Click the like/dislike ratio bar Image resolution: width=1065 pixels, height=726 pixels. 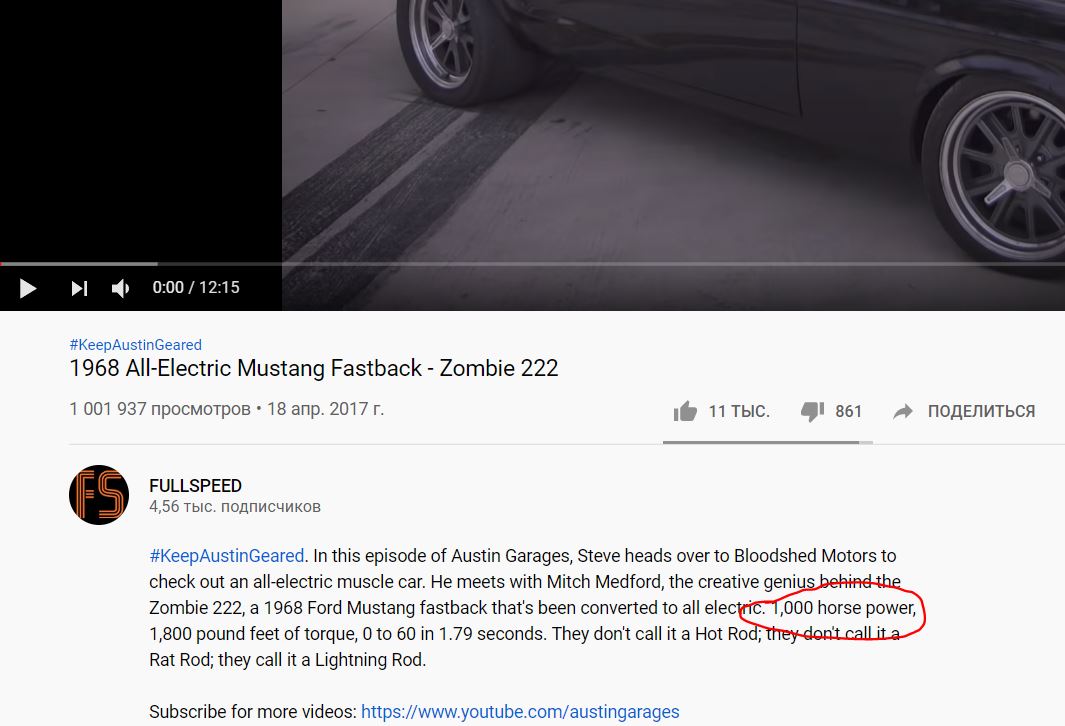[768, 442]
